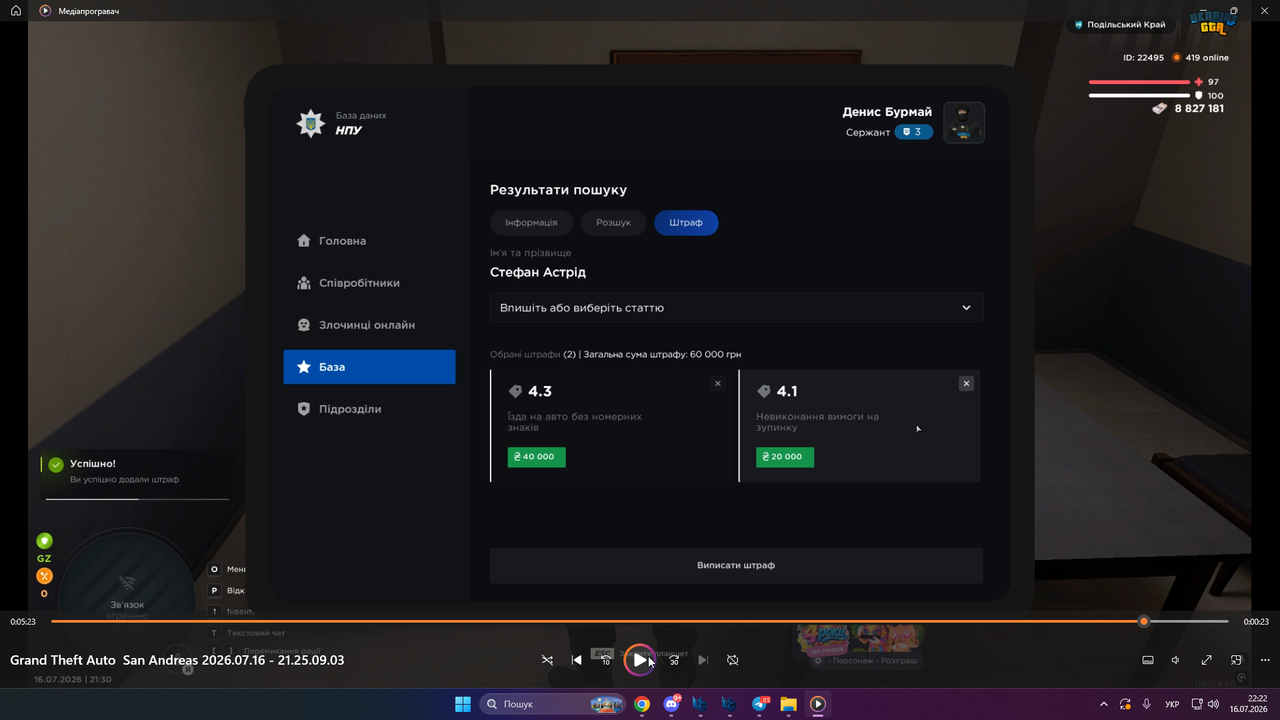1280x720 pixels.
Task: Click the Media Player taskbar icon
Action: pos(817,704)
